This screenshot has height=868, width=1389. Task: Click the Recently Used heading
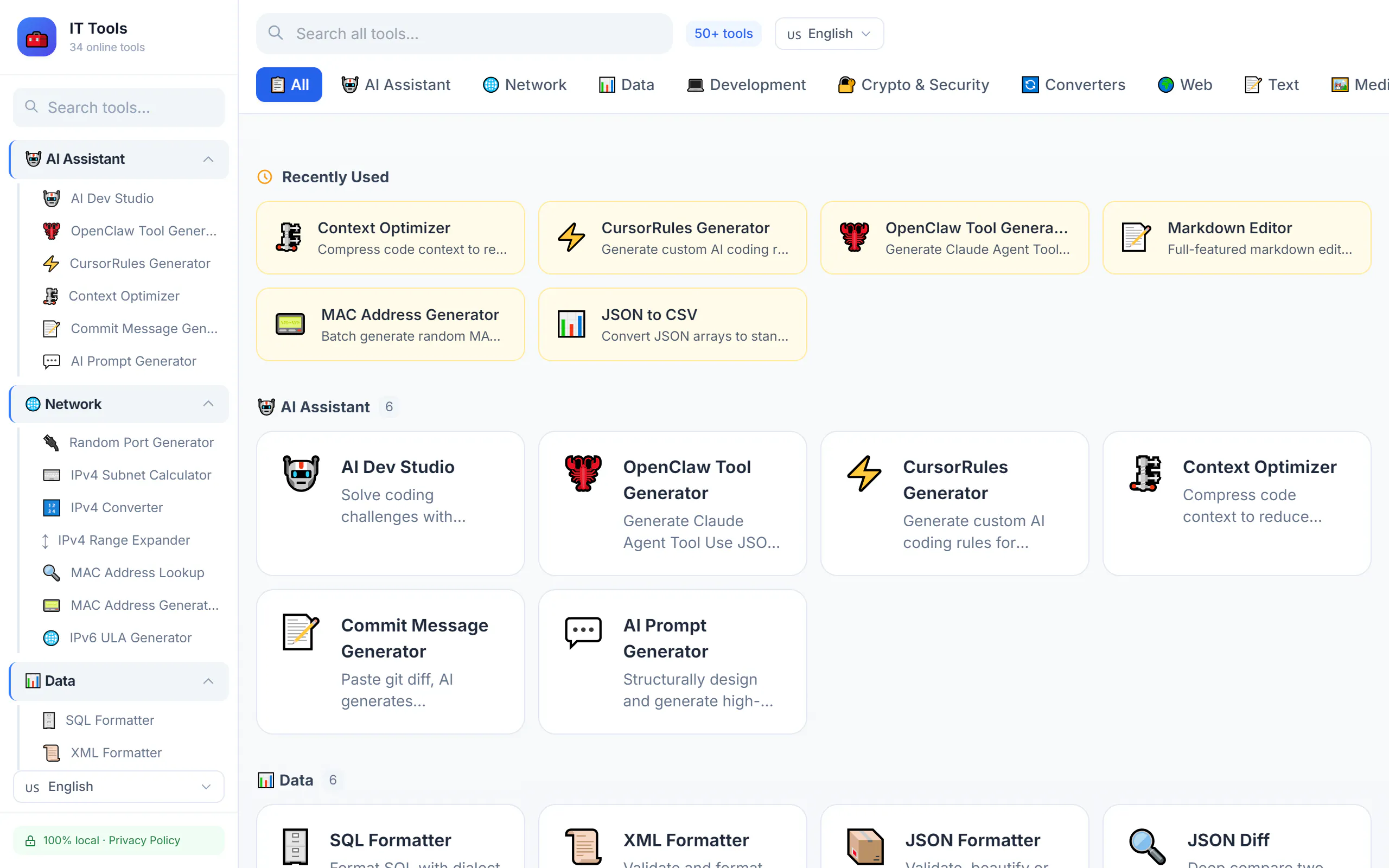pos(335,177)
